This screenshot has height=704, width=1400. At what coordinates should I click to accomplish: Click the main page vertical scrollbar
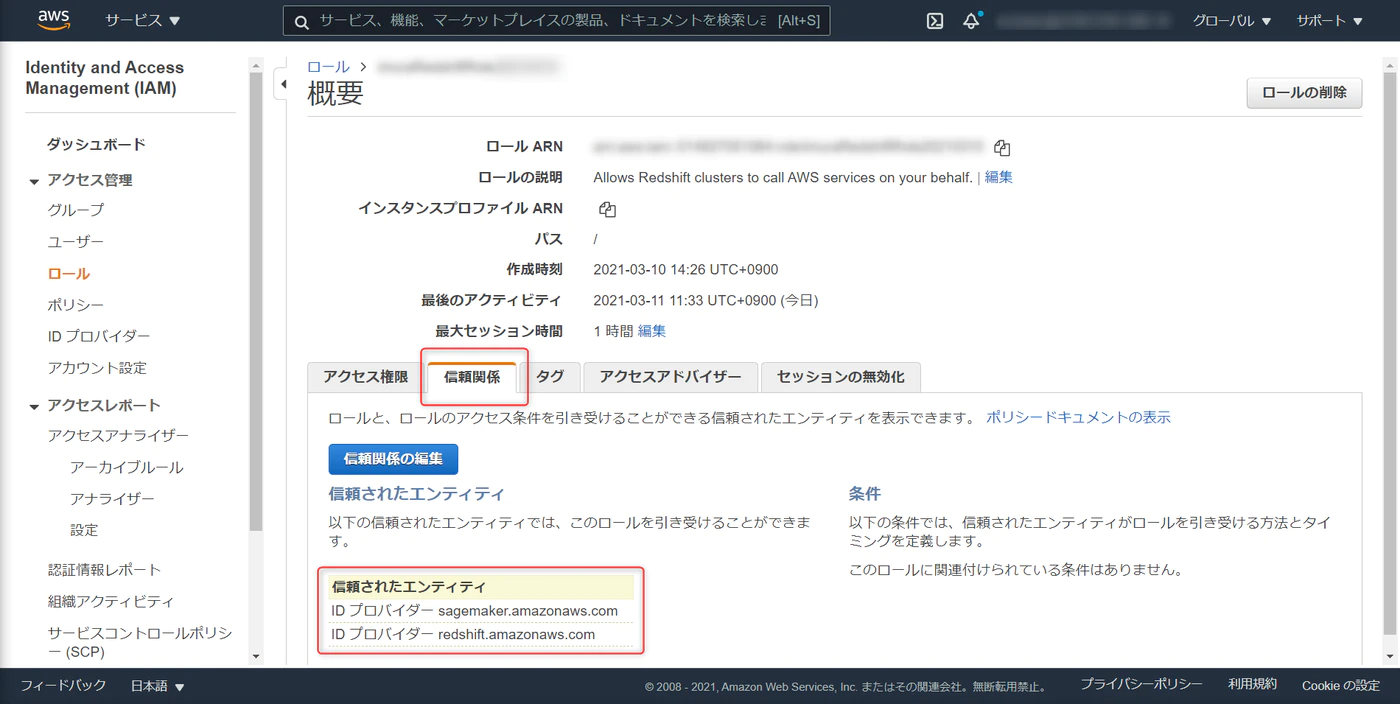coord(1391,355)
